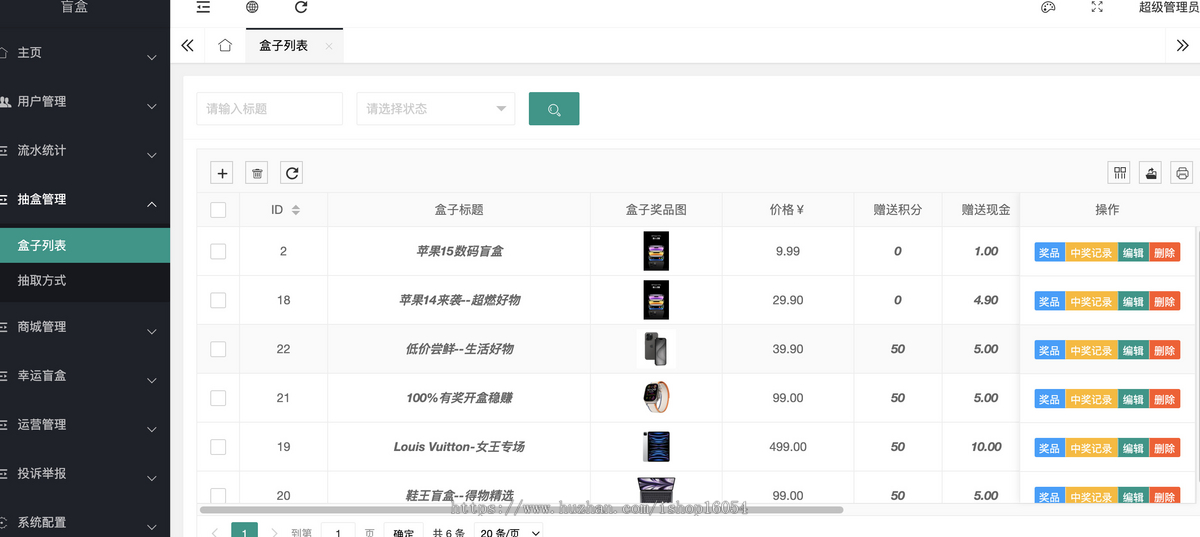1200x537 pixels.
Task: Open 苹果14来袭 prize image
Action: (x=656, y=300)
